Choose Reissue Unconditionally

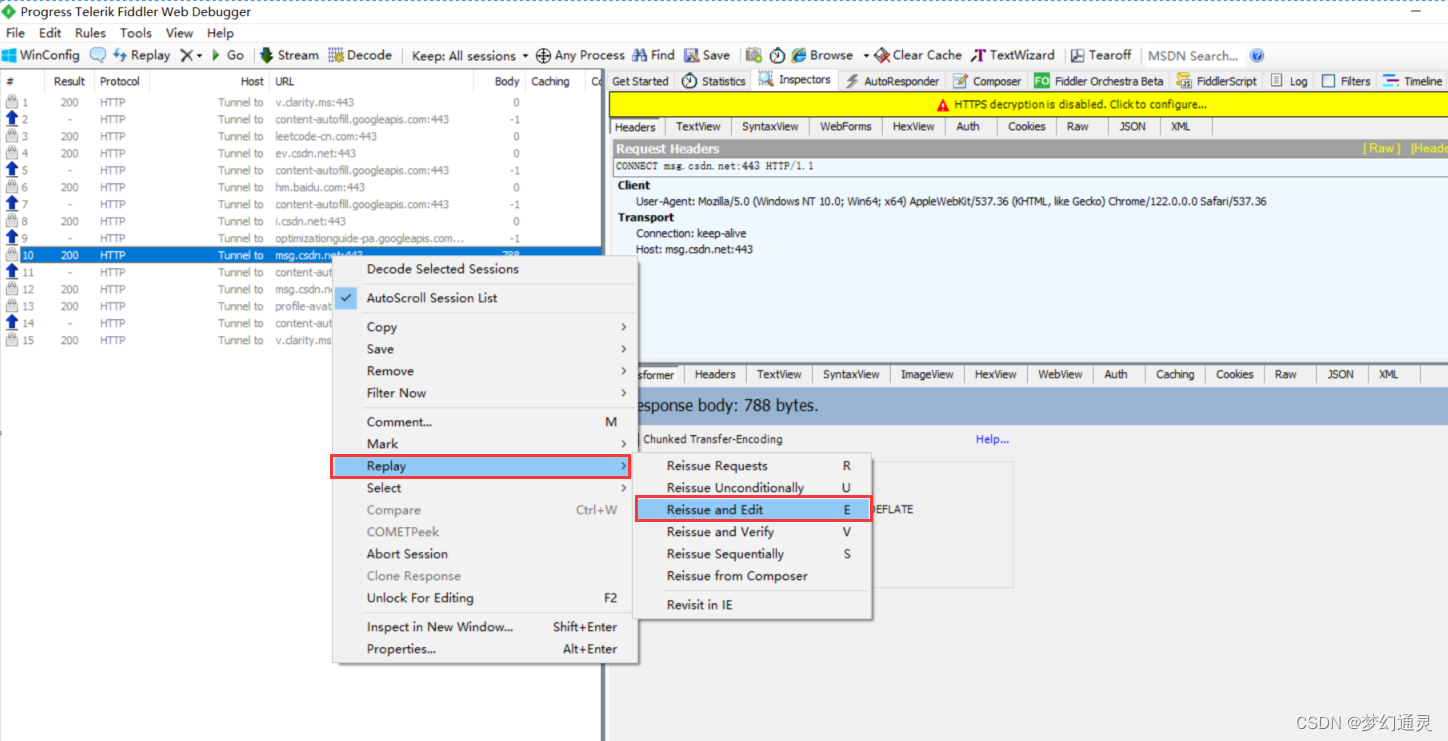[753, 488]
